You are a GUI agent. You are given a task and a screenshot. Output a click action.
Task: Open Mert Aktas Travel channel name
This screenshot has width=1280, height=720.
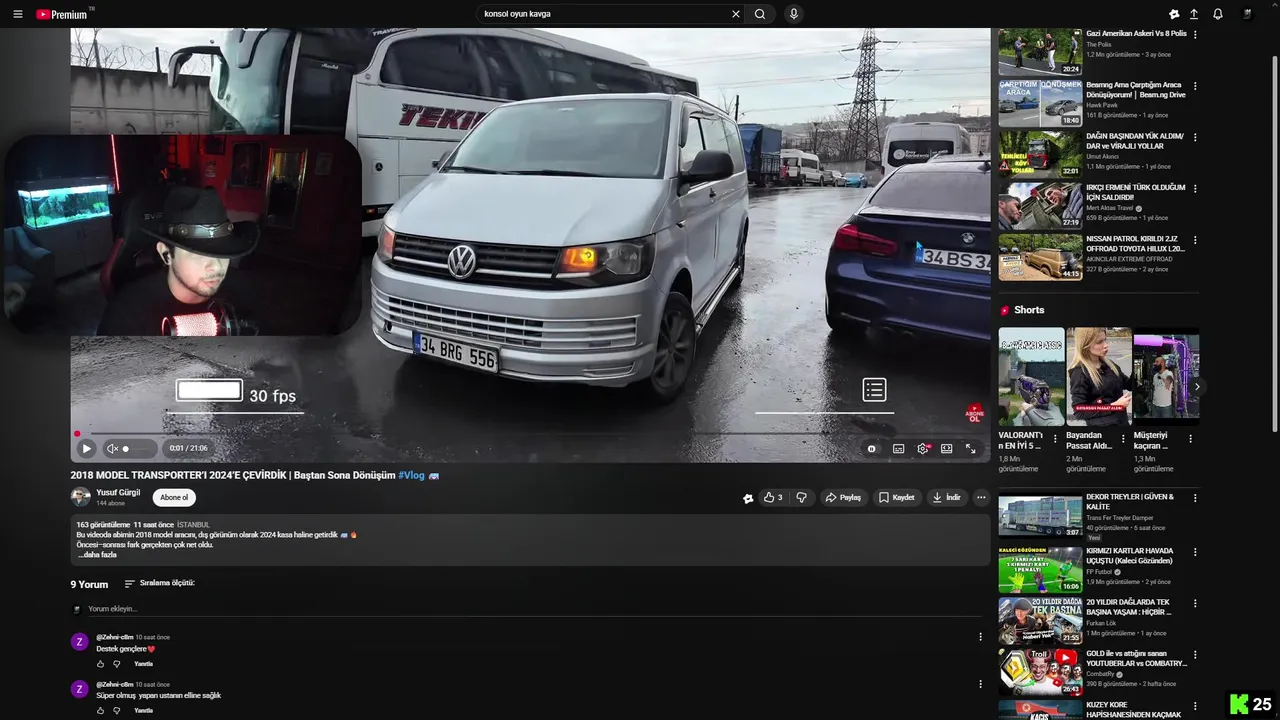(1110, 208)
